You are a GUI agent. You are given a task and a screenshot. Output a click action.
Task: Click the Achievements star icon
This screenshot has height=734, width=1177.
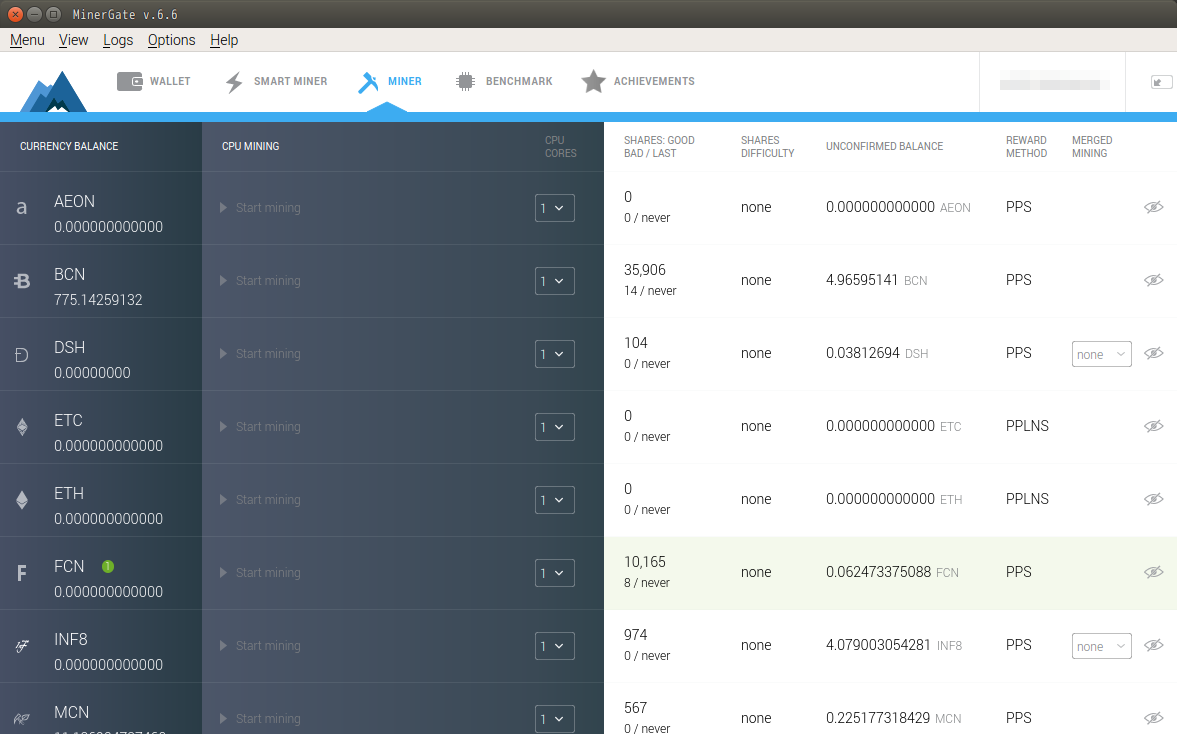coord(593,82)
